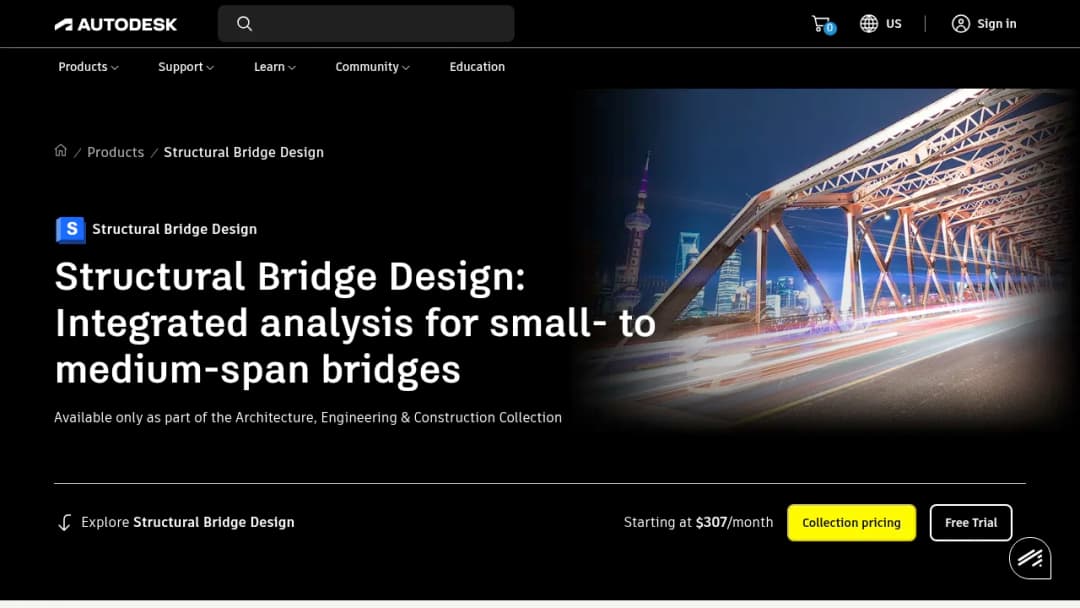Screen dimensions: 1080x608
Task: Expand the Support menu
Action: (x=185, y=67)
